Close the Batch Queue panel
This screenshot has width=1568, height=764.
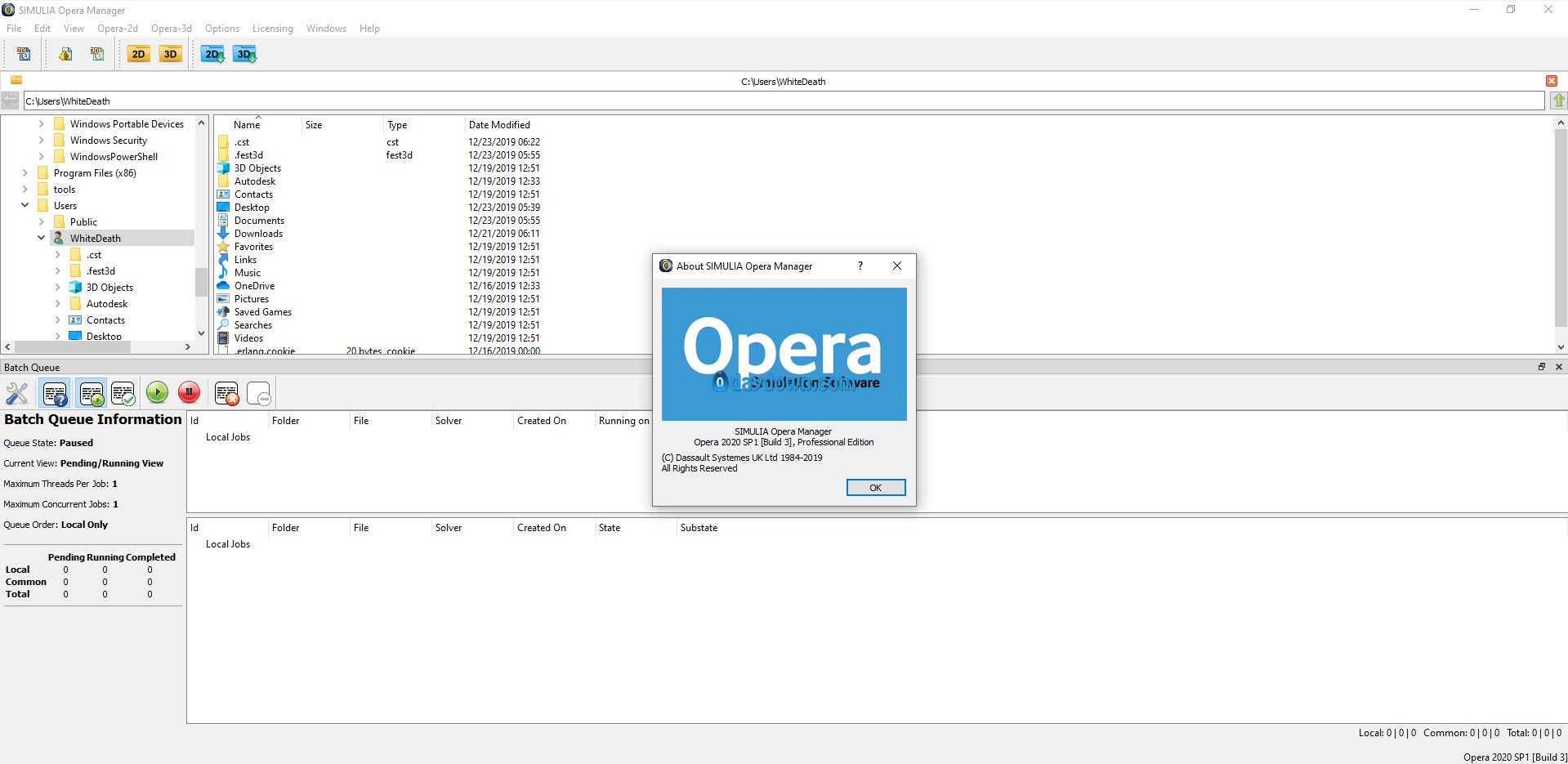(x=1559, y=367)
